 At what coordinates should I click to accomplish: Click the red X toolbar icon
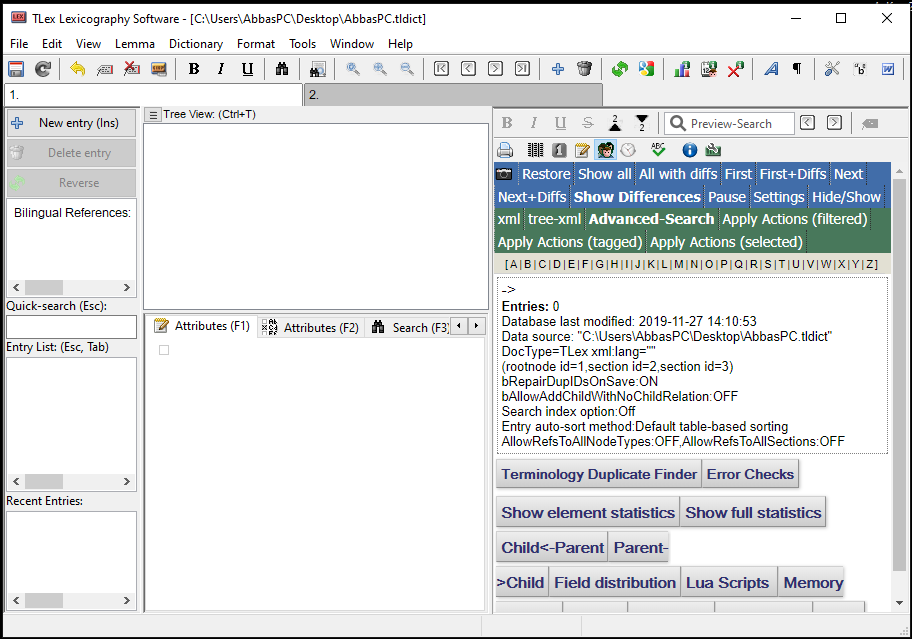point(736,69)
